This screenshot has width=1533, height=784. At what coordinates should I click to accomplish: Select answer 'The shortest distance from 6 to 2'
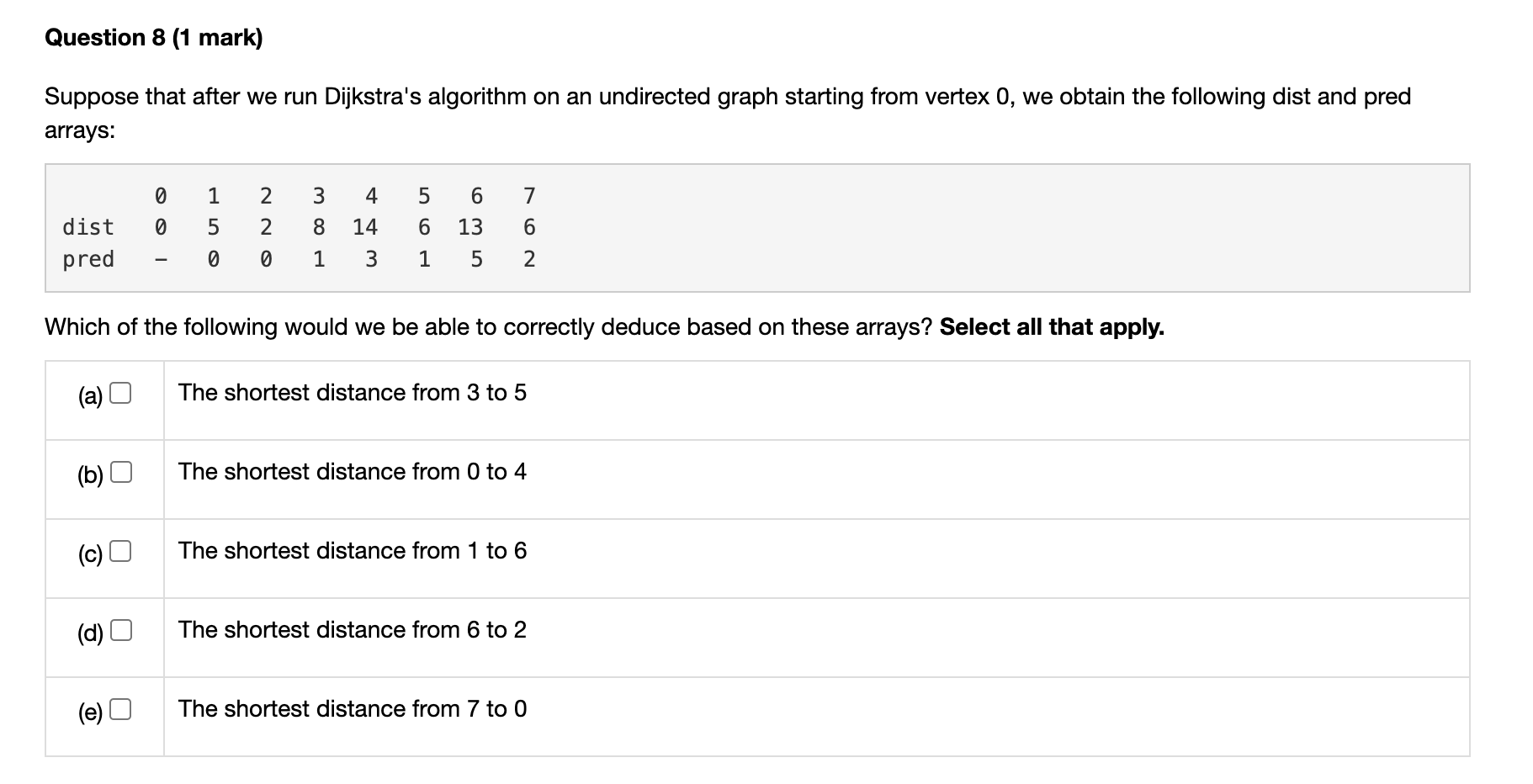[x=353, y=630]
